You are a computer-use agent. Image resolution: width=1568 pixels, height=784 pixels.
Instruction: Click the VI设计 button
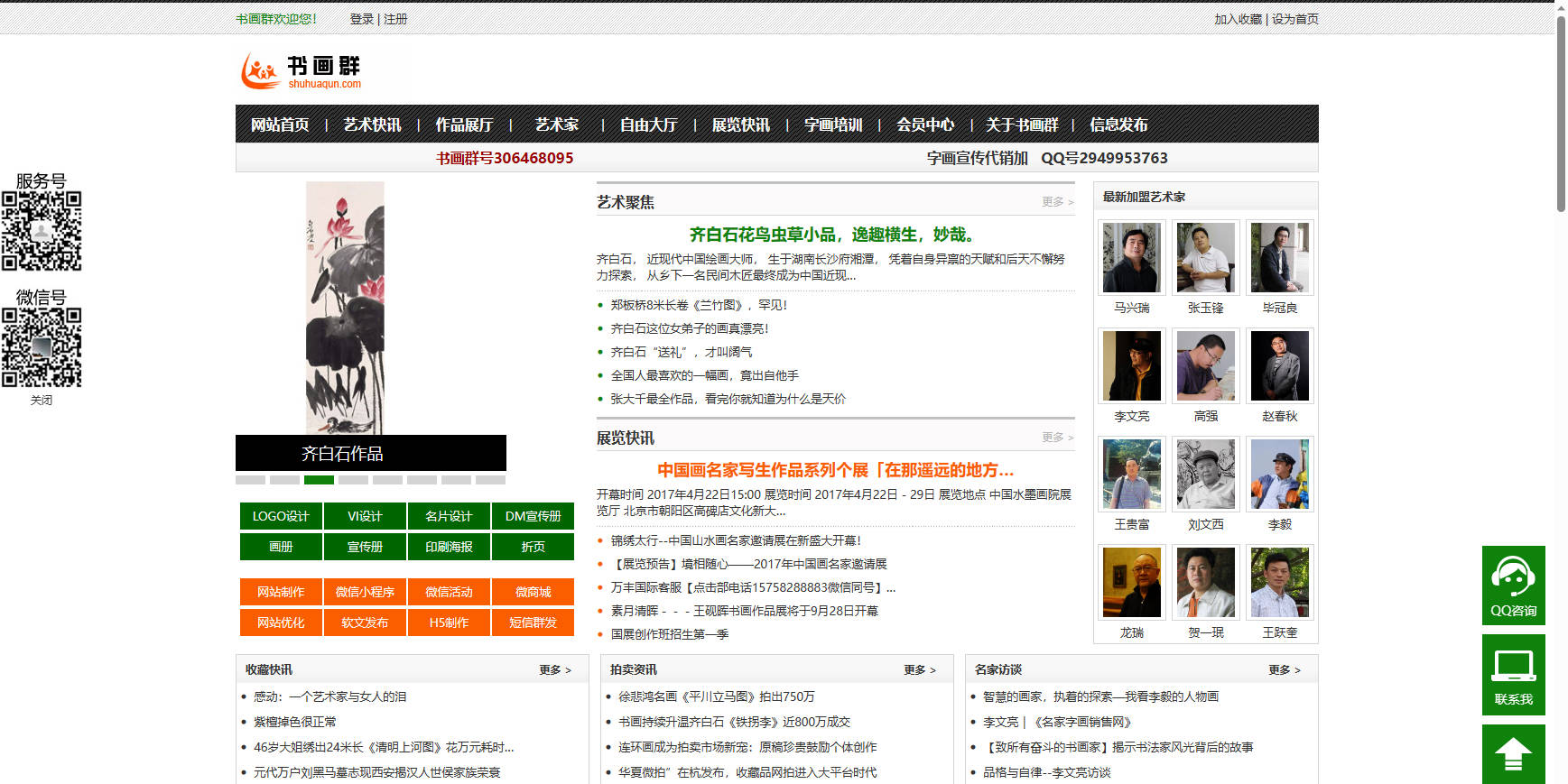click(365, 516)
